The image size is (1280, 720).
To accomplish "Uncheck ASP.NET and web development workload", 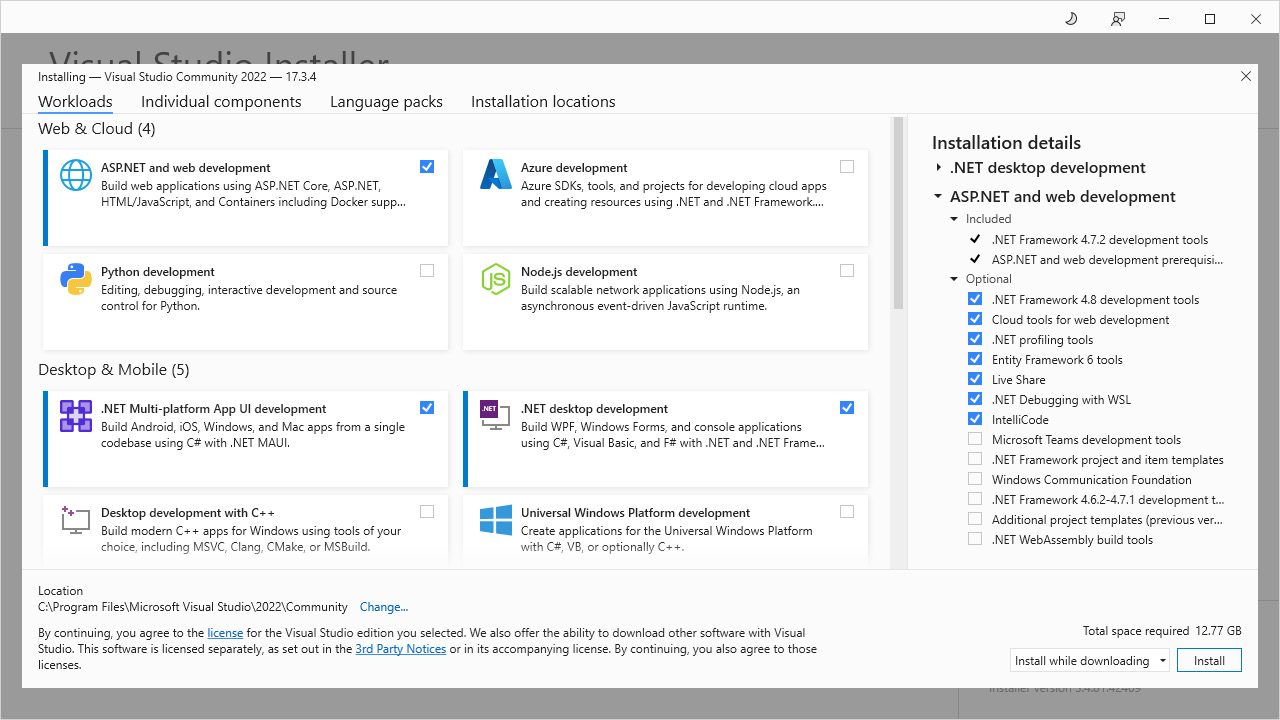I will pos(427,167).
